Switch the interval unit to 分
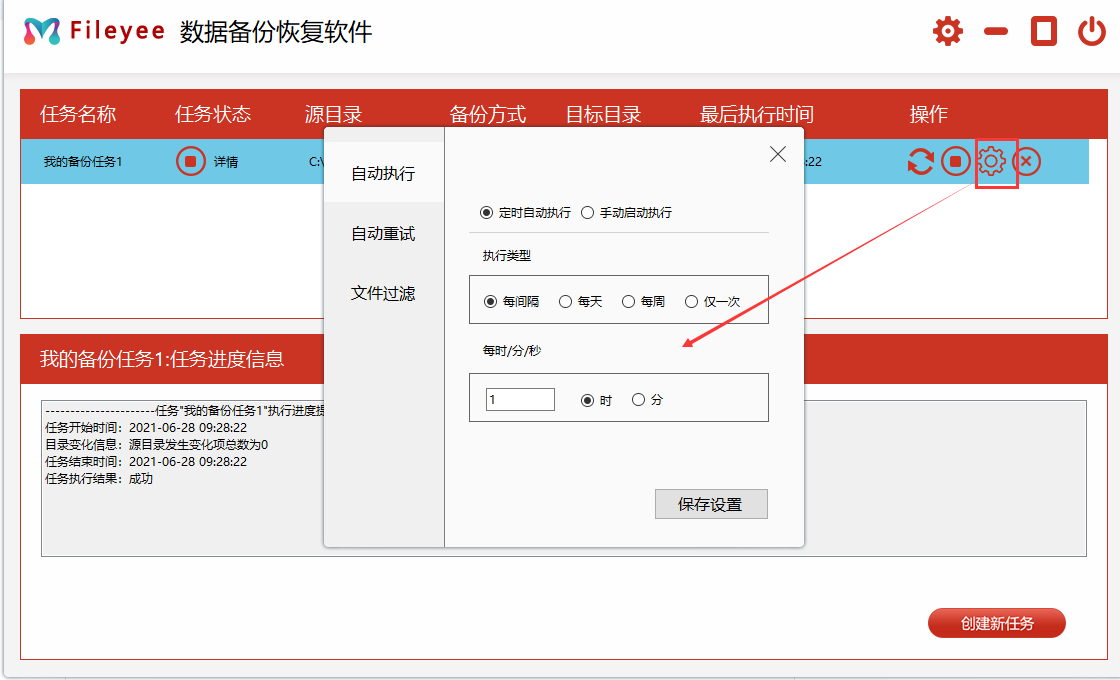 (x=639, y=398)
